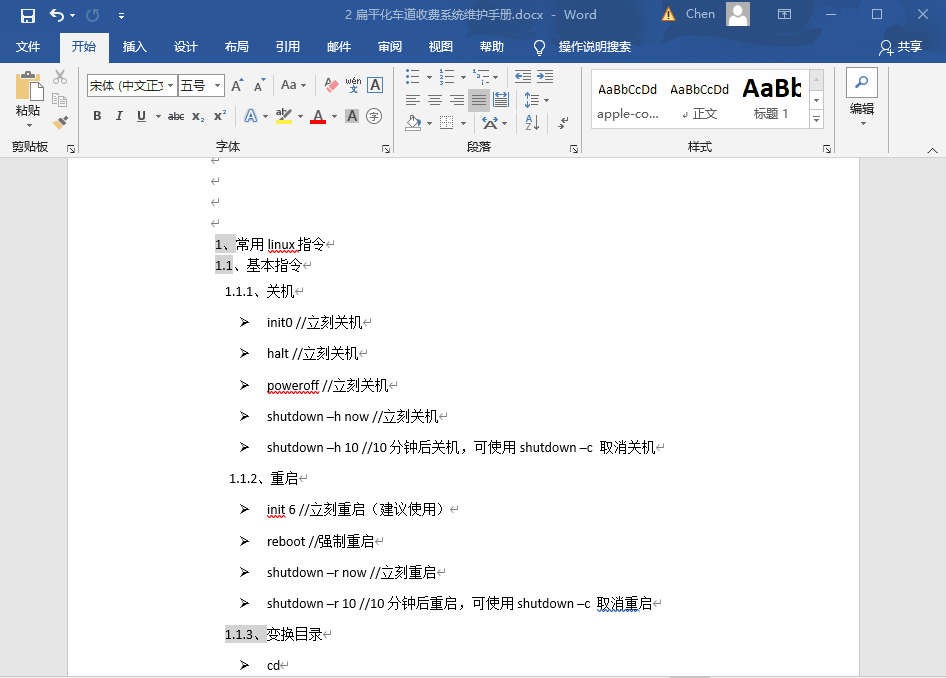Activate the Format Painter icon
The width and height of the screenshot is (946, 678).
[58, 122]
